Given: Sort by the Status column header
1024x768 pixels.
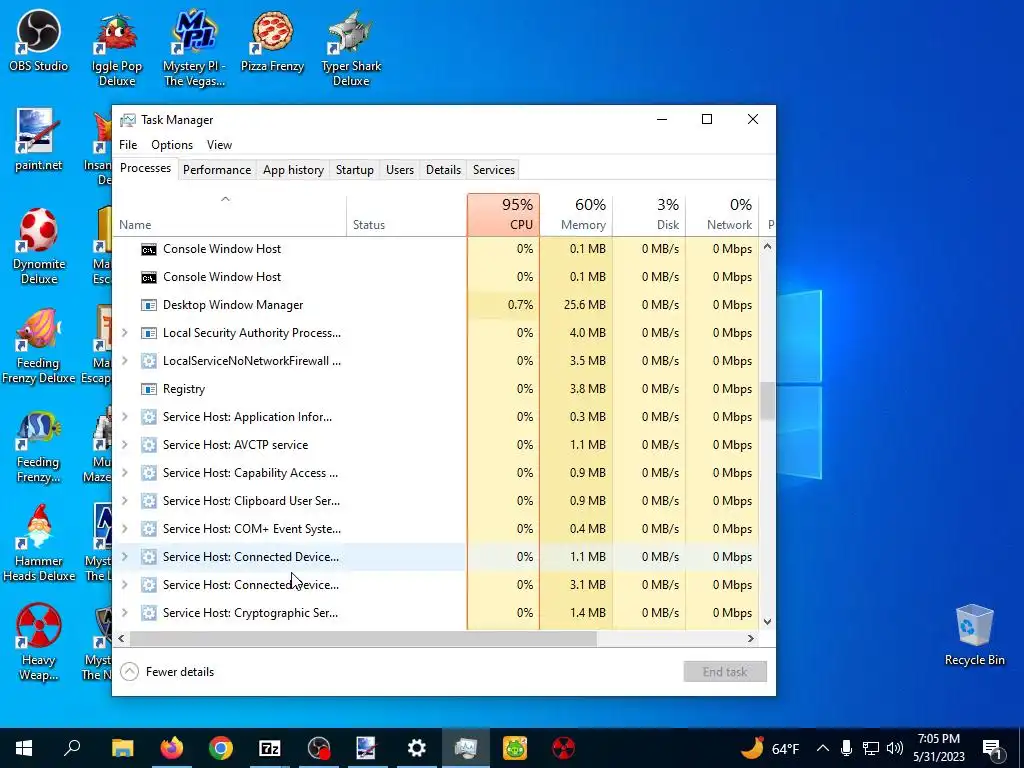Looking at the screenshot, I should coord(406,215).
